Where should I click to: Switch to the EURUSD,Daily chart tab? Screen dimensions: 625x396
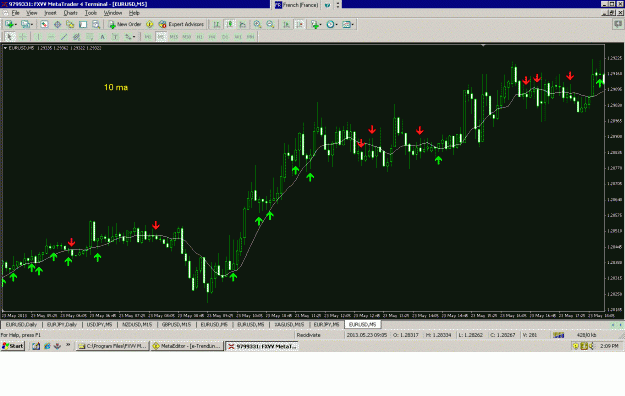click(x=21, y=325)
